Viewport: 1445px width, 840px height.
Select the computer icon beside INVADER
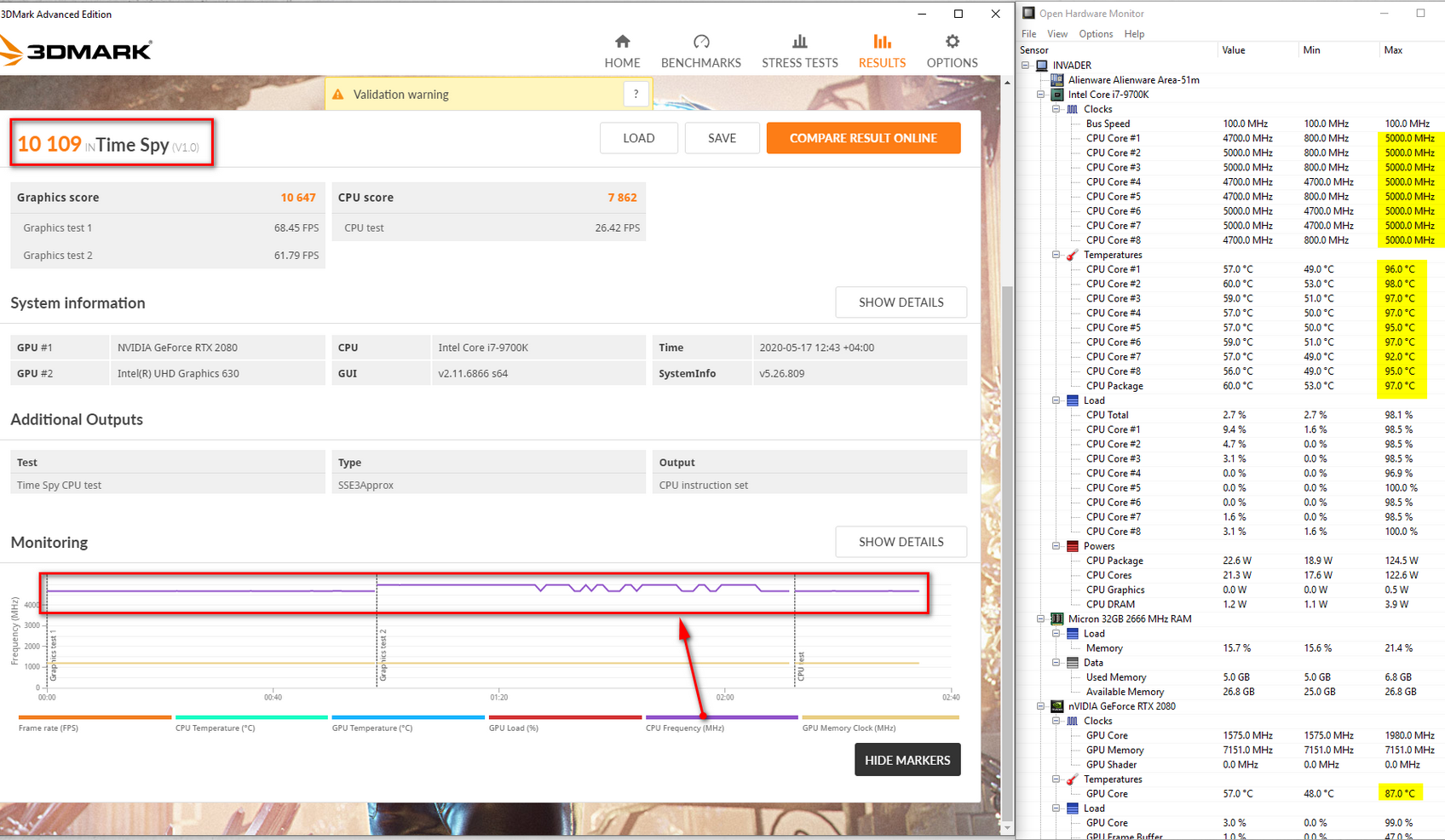[x=1041, y=66]
